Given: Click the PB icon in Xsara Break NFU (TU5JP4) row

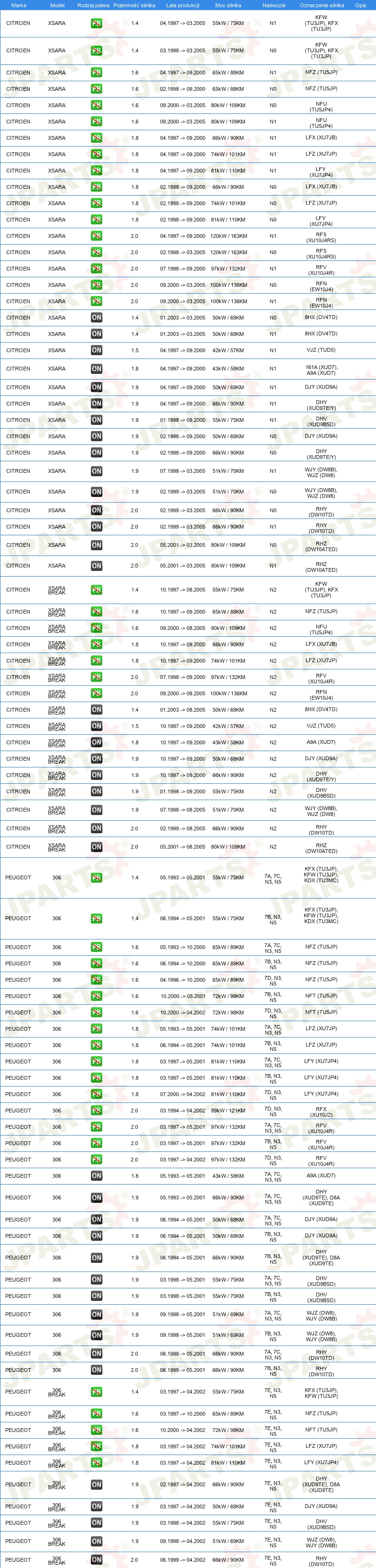Looking at the screenshot, I should [x=96, y=628].
